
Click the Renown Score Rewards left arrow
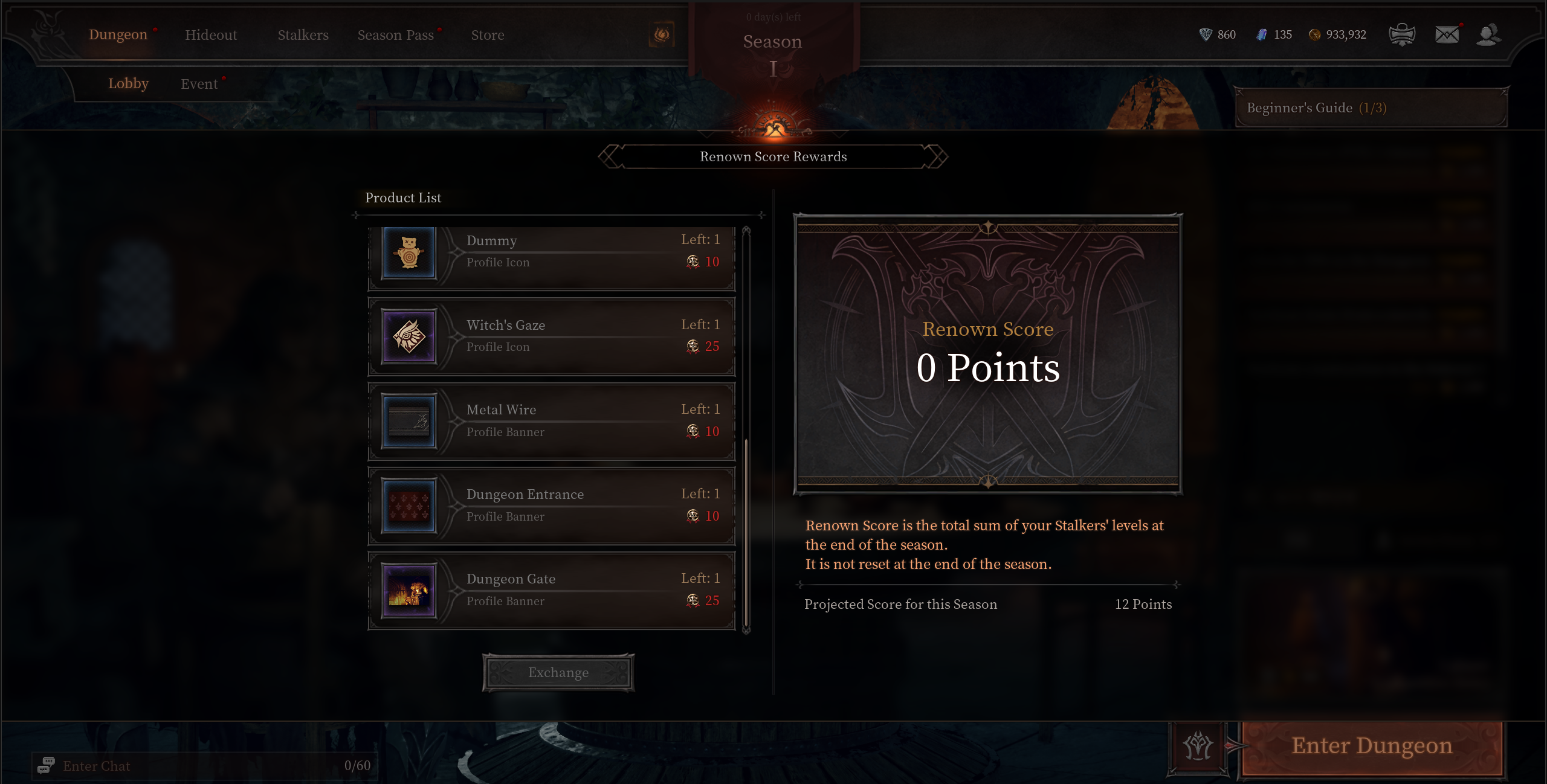click(610, 157)
